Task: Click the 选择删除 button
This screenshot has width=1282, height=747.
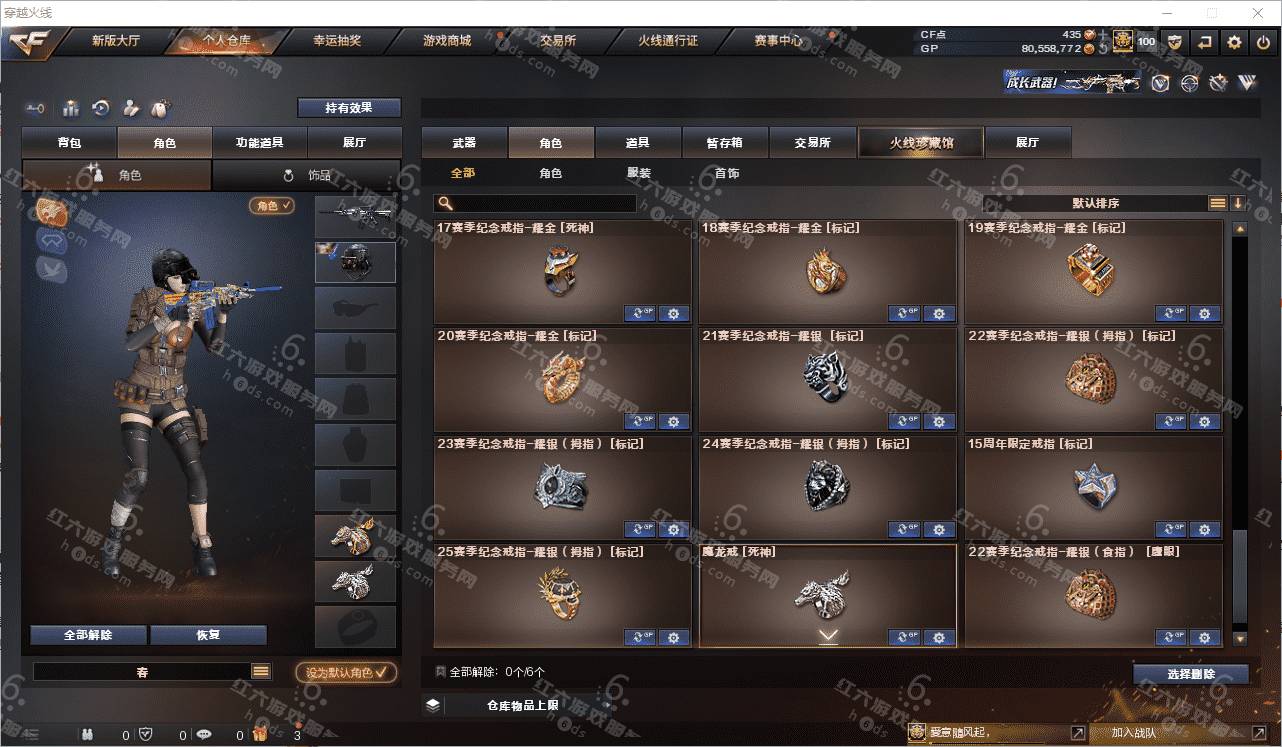Action: pos(1191,674)
